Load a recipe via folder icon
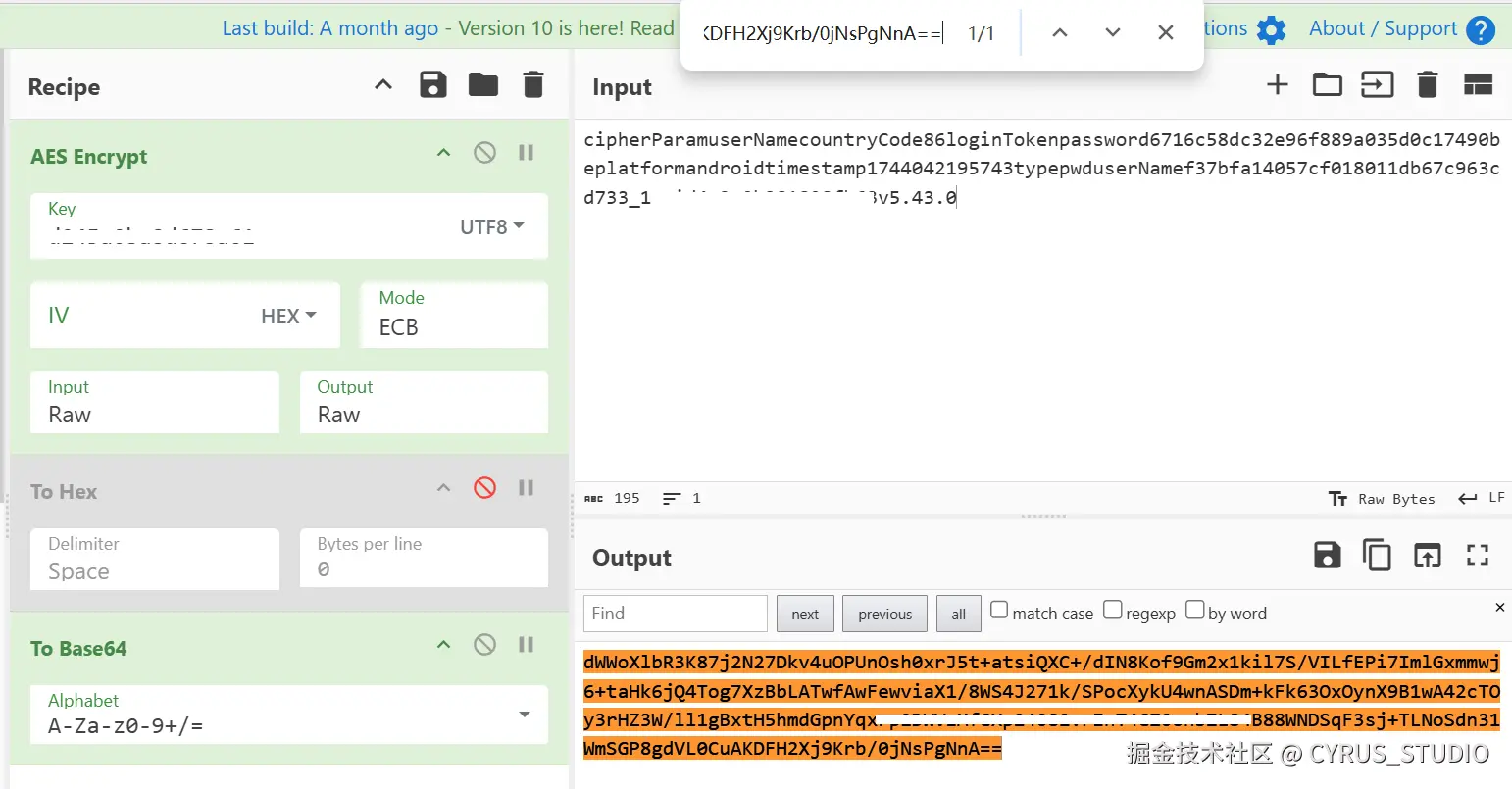This screenshot has width=1512, height=789. pyautogui.click(x=483, y=85)
